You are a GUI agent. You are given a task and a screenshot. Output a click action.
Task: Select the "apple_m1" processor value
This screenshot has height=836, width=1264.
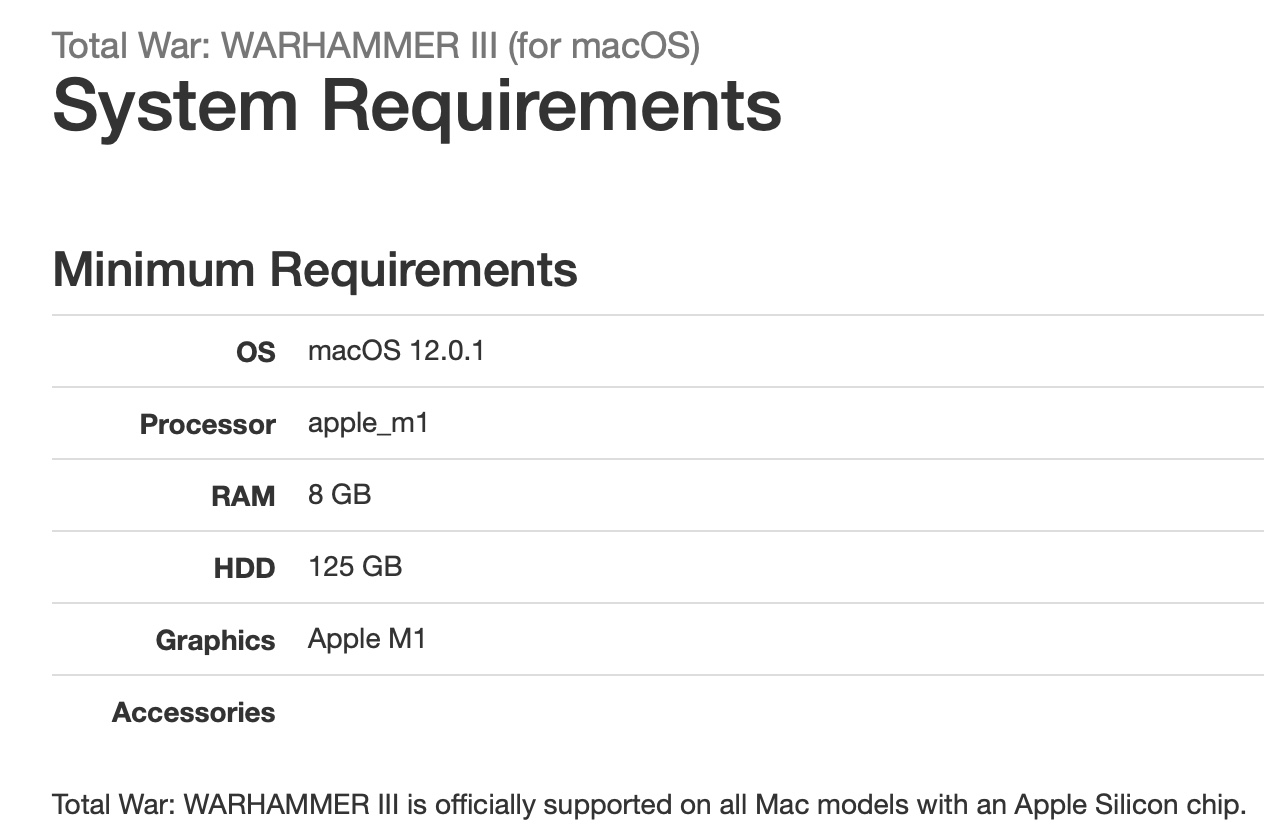[368, 423]
